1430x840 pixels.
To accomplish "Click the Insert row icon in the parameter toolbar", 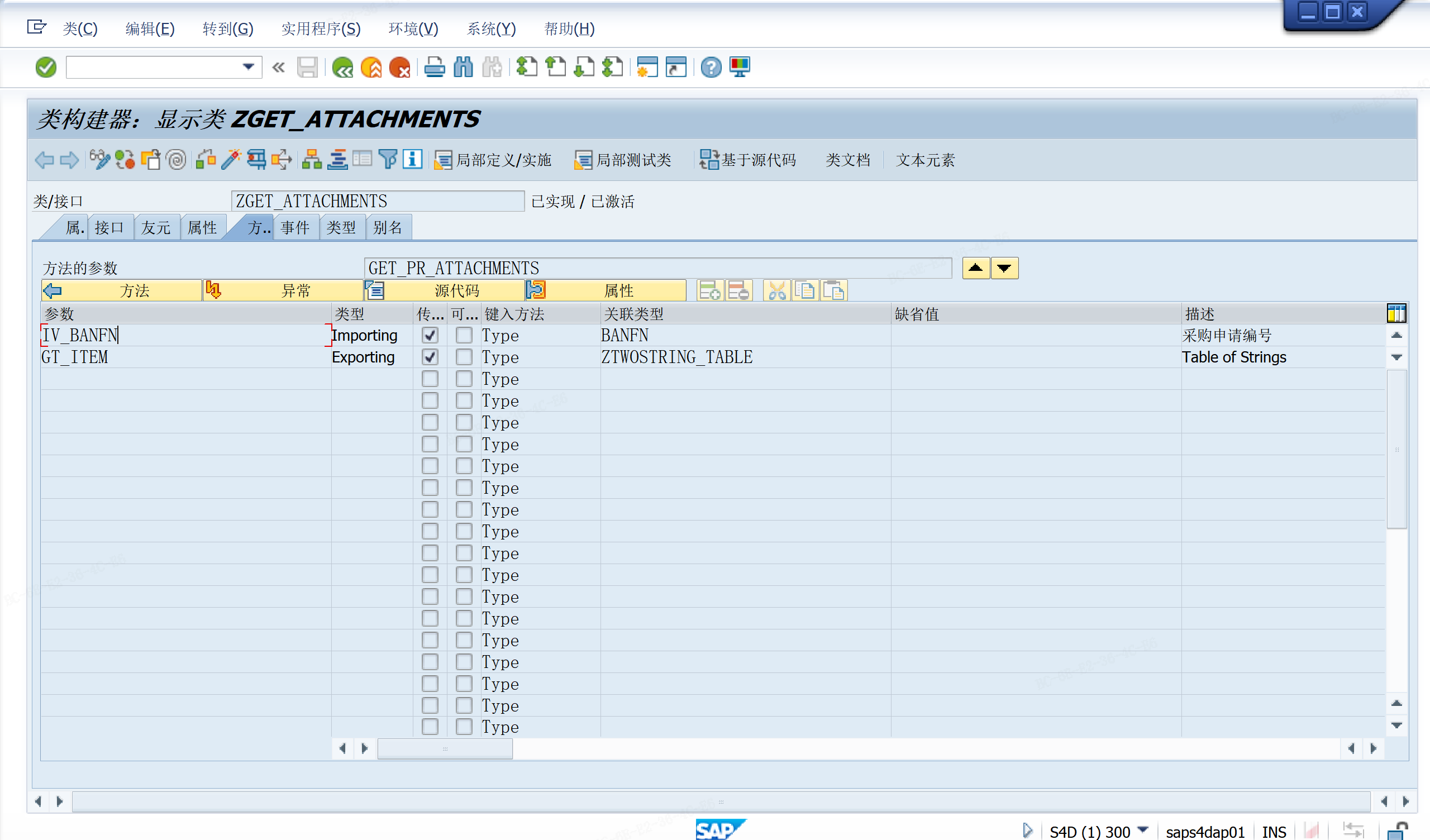I will [x=710, y=291].
